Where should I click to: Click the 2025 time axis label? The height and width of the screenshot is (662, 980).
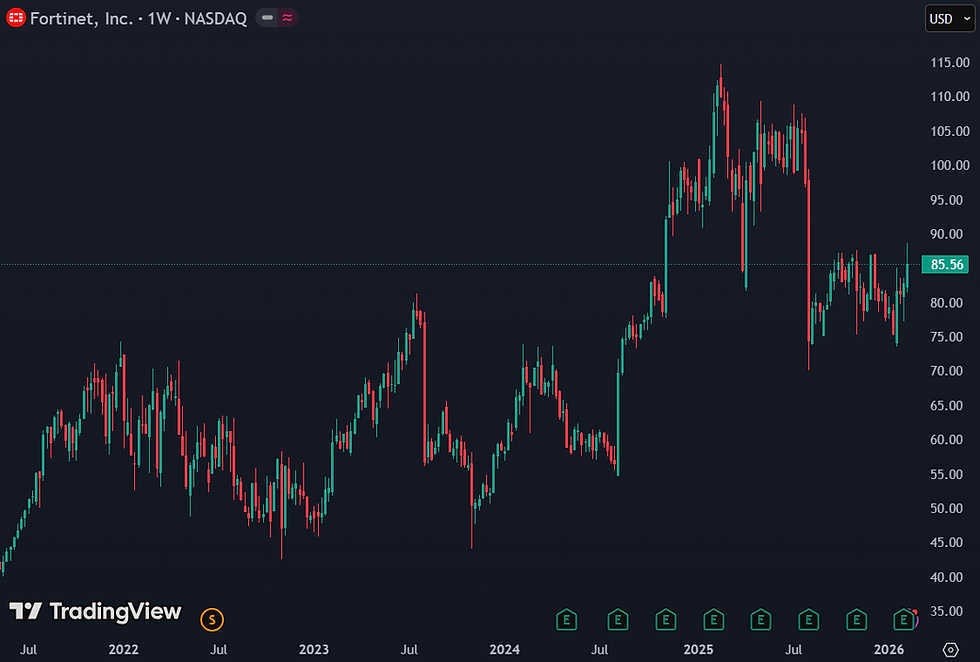click(x=698, y=649)
